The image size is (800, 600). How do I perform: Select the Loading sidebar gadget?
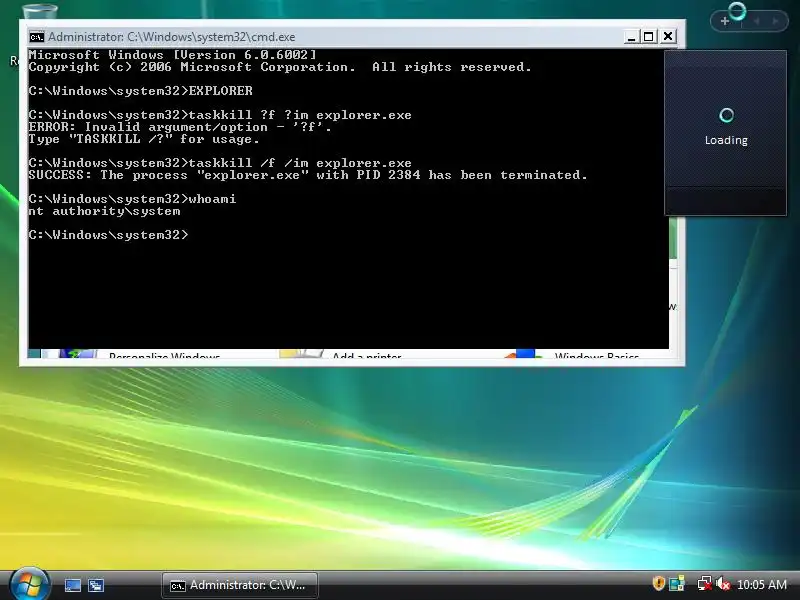726,133
